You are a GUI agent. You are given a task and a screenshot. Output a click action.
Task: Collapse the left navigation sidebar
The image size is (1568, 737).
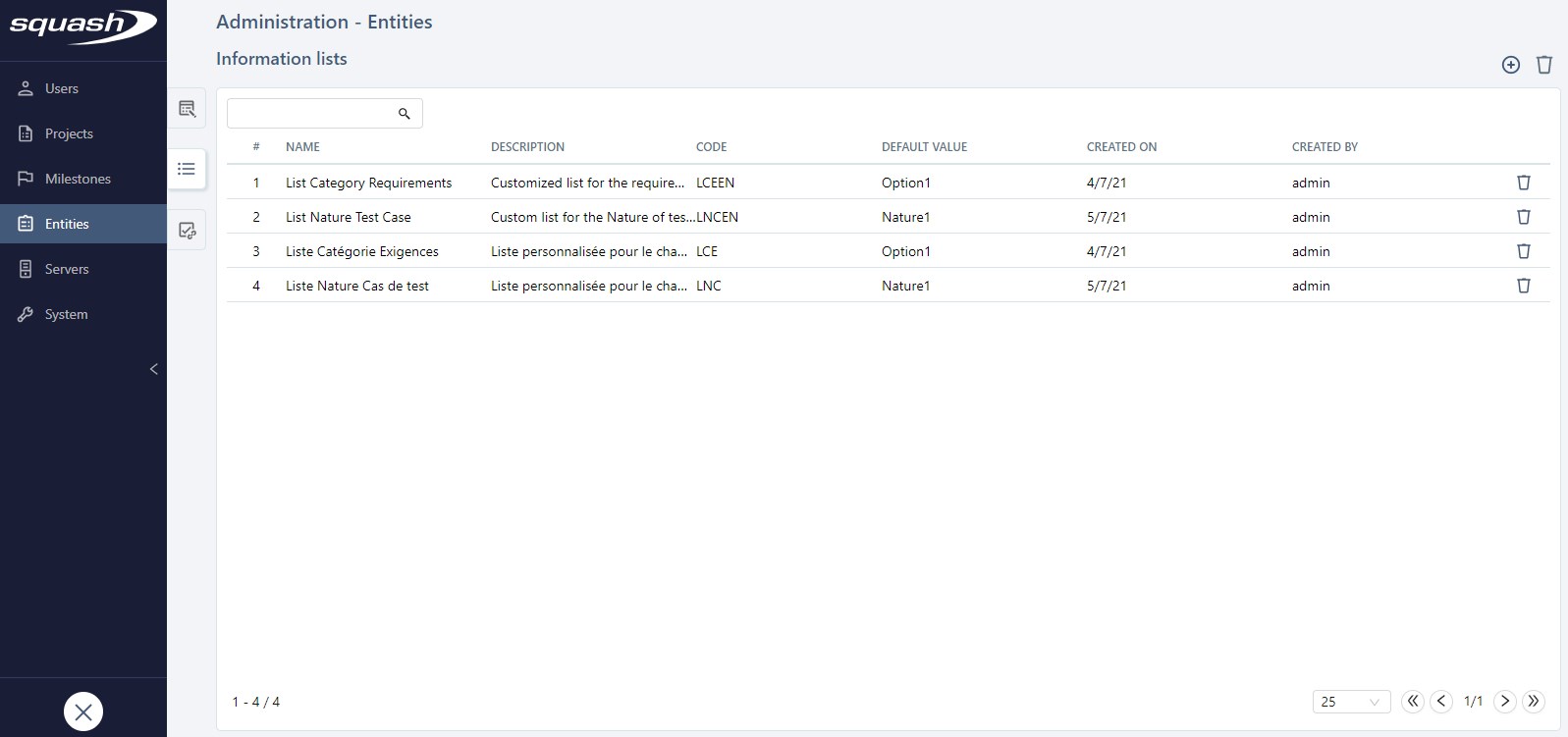[153, 369]
